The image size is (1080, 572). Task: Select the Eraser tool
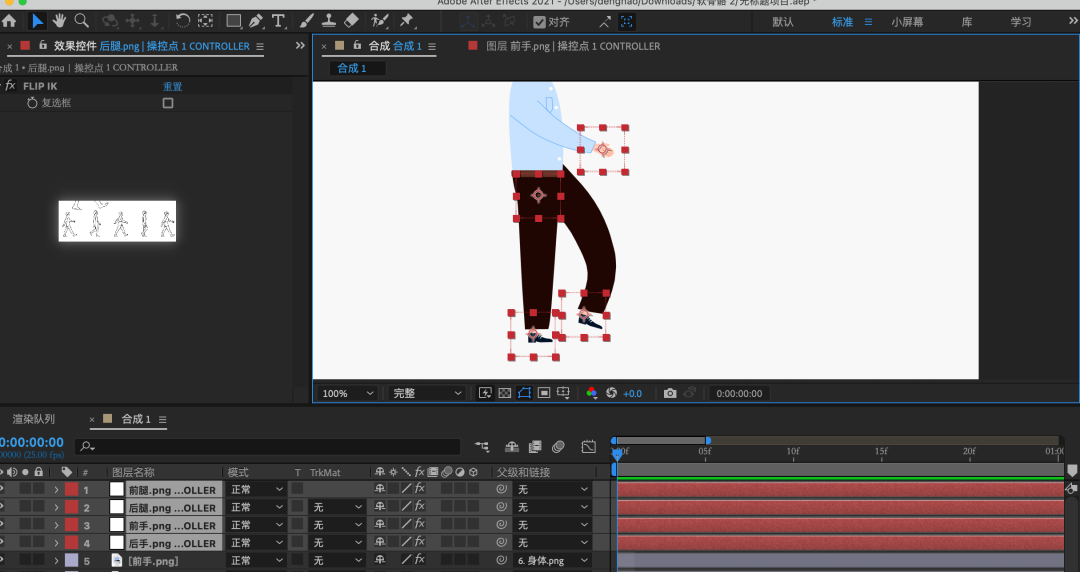[351, 21]
